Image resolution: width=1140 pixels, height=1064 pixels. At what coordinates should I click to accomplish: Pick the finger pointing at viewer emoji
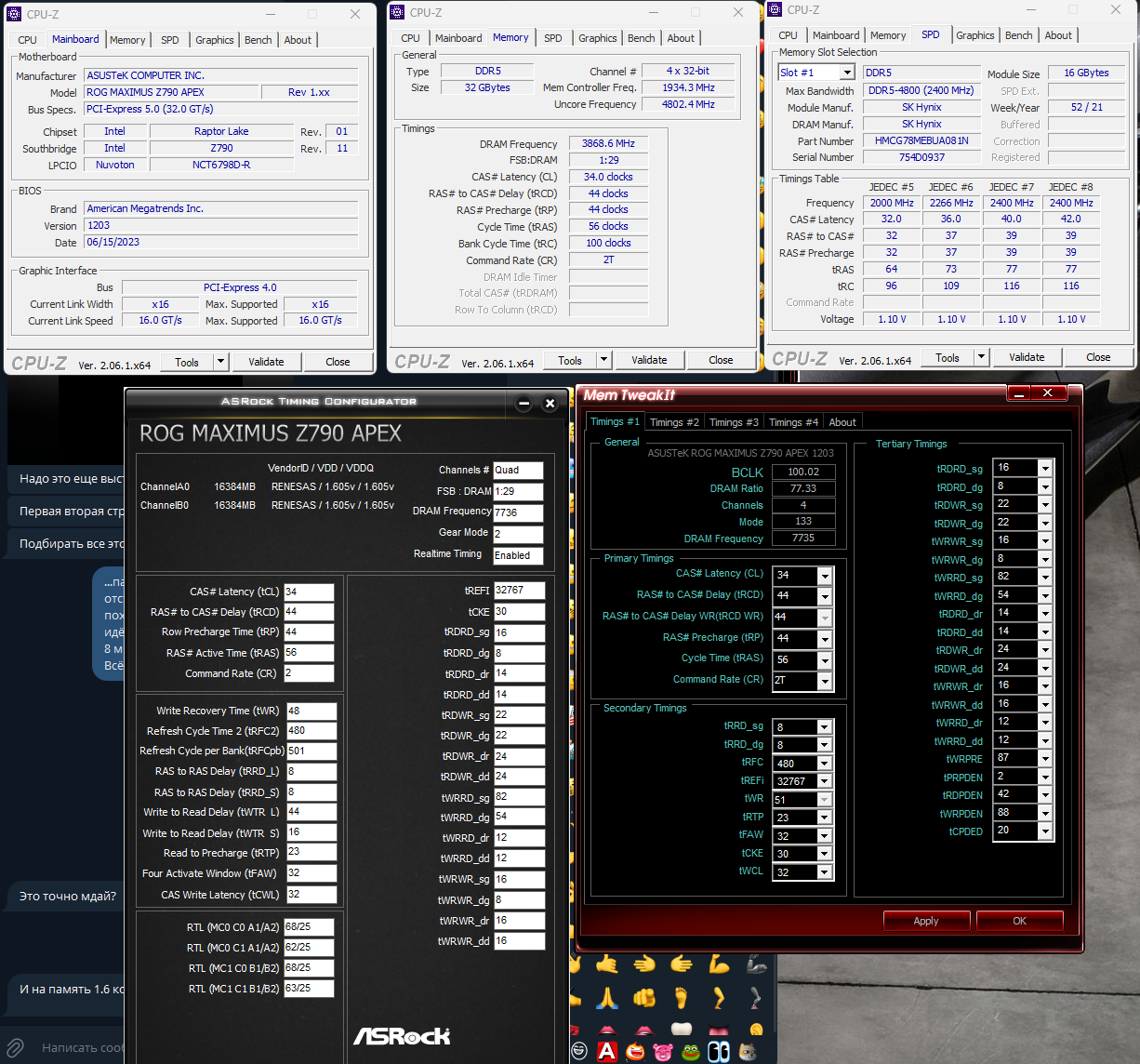pos(644,998)
